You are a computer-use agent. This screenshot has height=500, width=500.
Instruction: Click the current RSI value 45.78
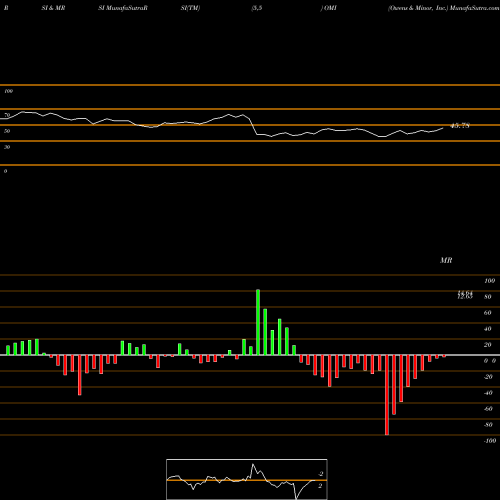460,126
